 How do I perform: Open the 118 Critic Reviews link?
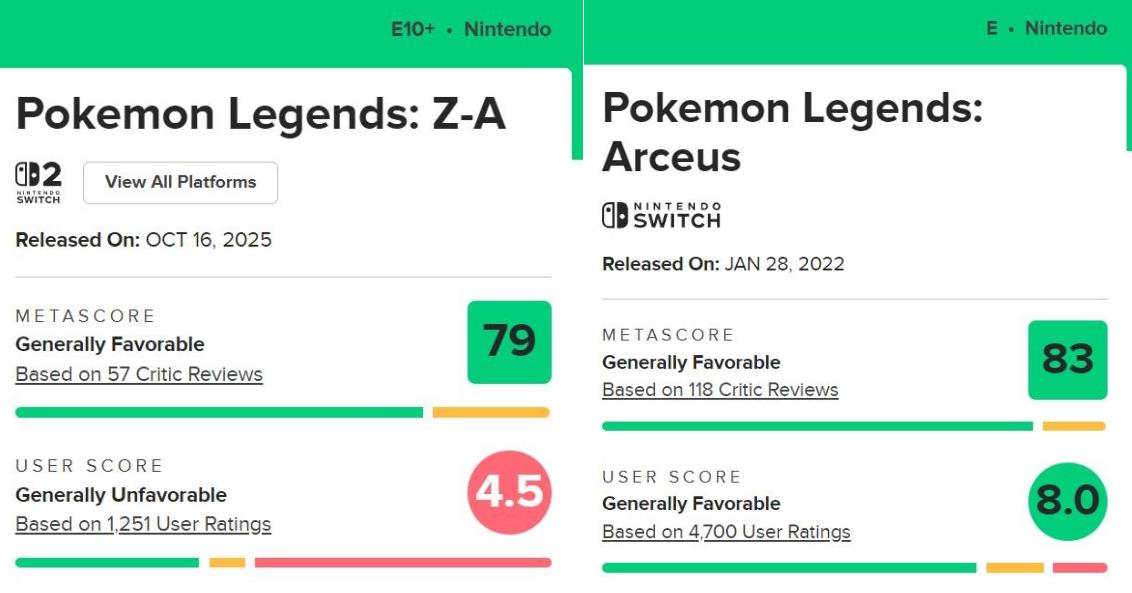[720, 390]
